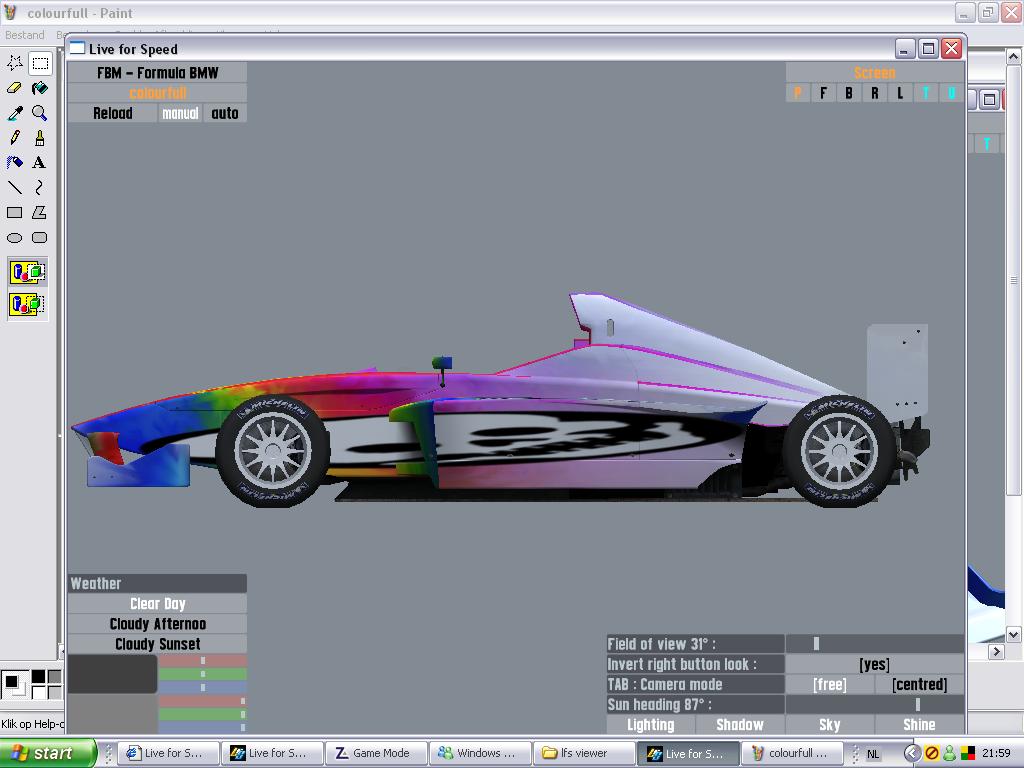This screenshot has height=768, width=1024.
Task: Click the Sun heading slider
Action: click(x=875, y=705)
